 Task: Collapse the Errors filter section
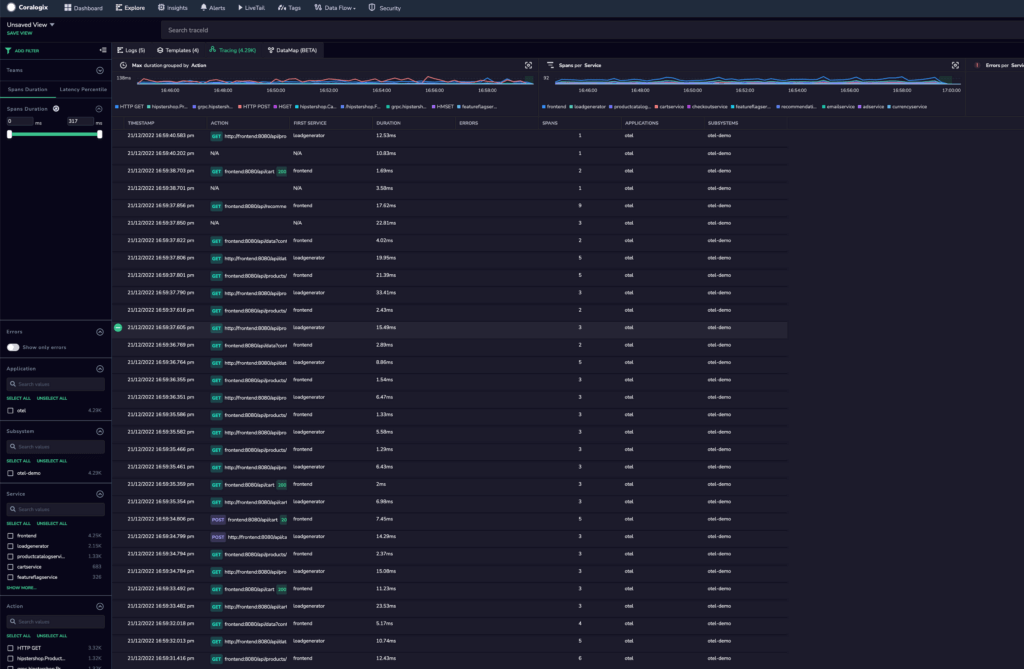click(100, 332)
